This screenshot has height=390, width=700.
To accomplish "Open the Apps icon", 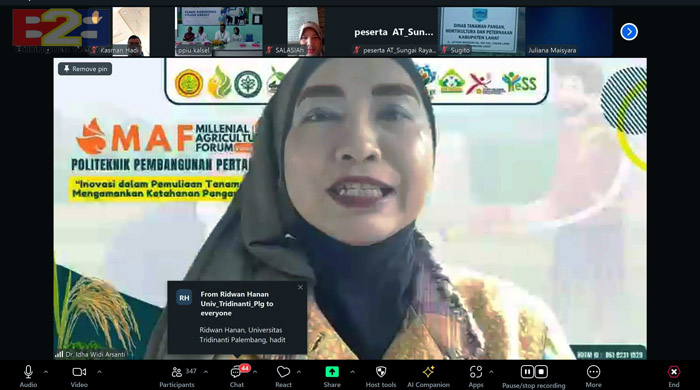I will click(x=476, y=372).
